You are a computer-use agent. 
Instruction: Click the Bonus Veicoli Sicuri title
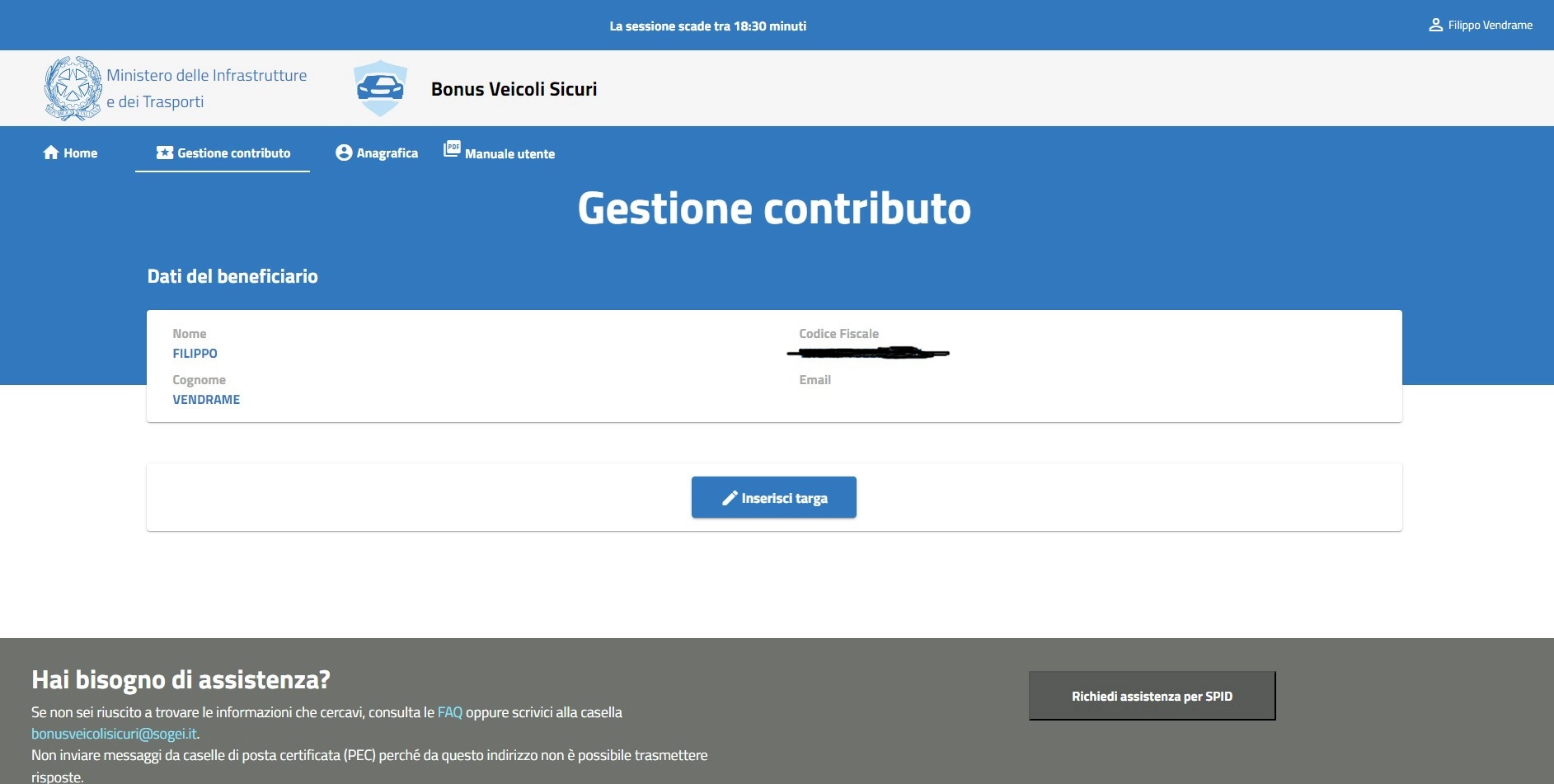(x=514, y=89)
